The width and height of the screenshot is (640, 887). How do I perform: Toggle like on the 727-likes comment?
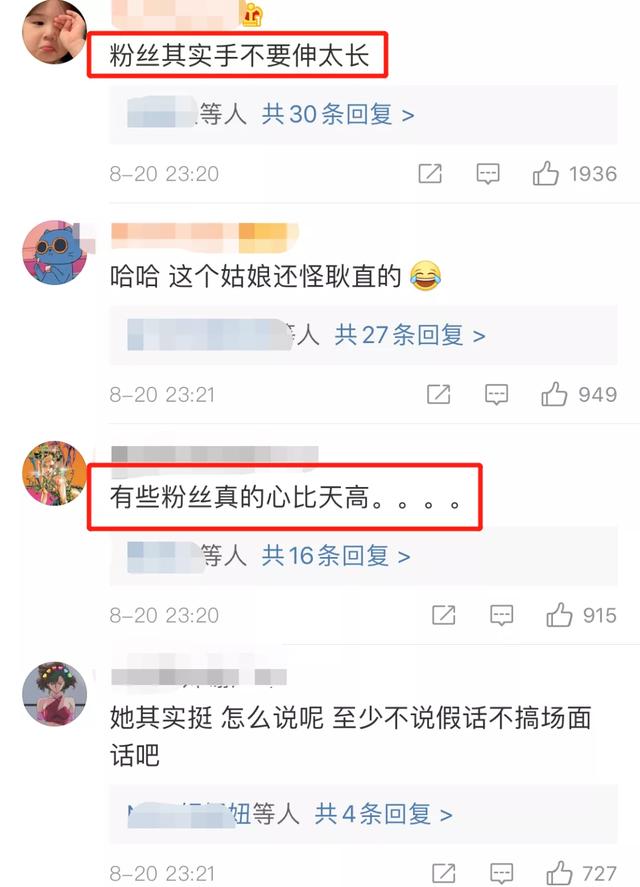click(x=559, y=873)
